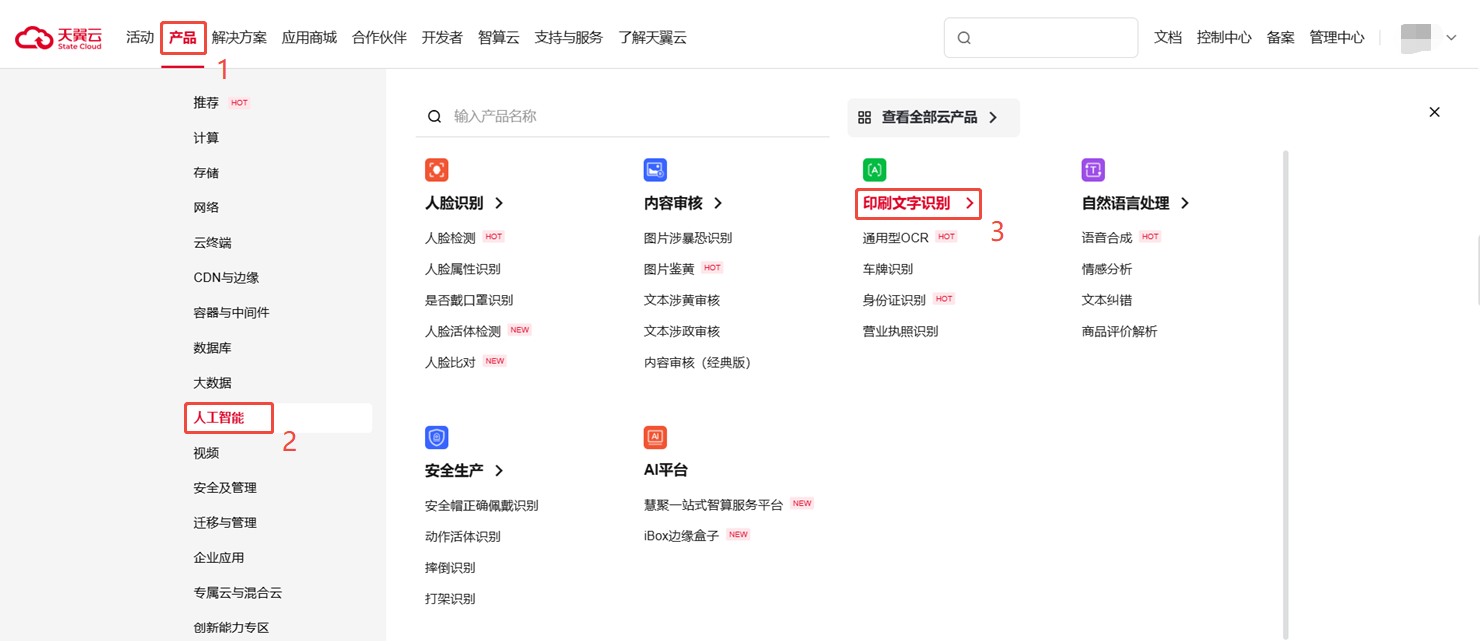
Task: Open the 产品 navigation menu
Action: (183, 38)
